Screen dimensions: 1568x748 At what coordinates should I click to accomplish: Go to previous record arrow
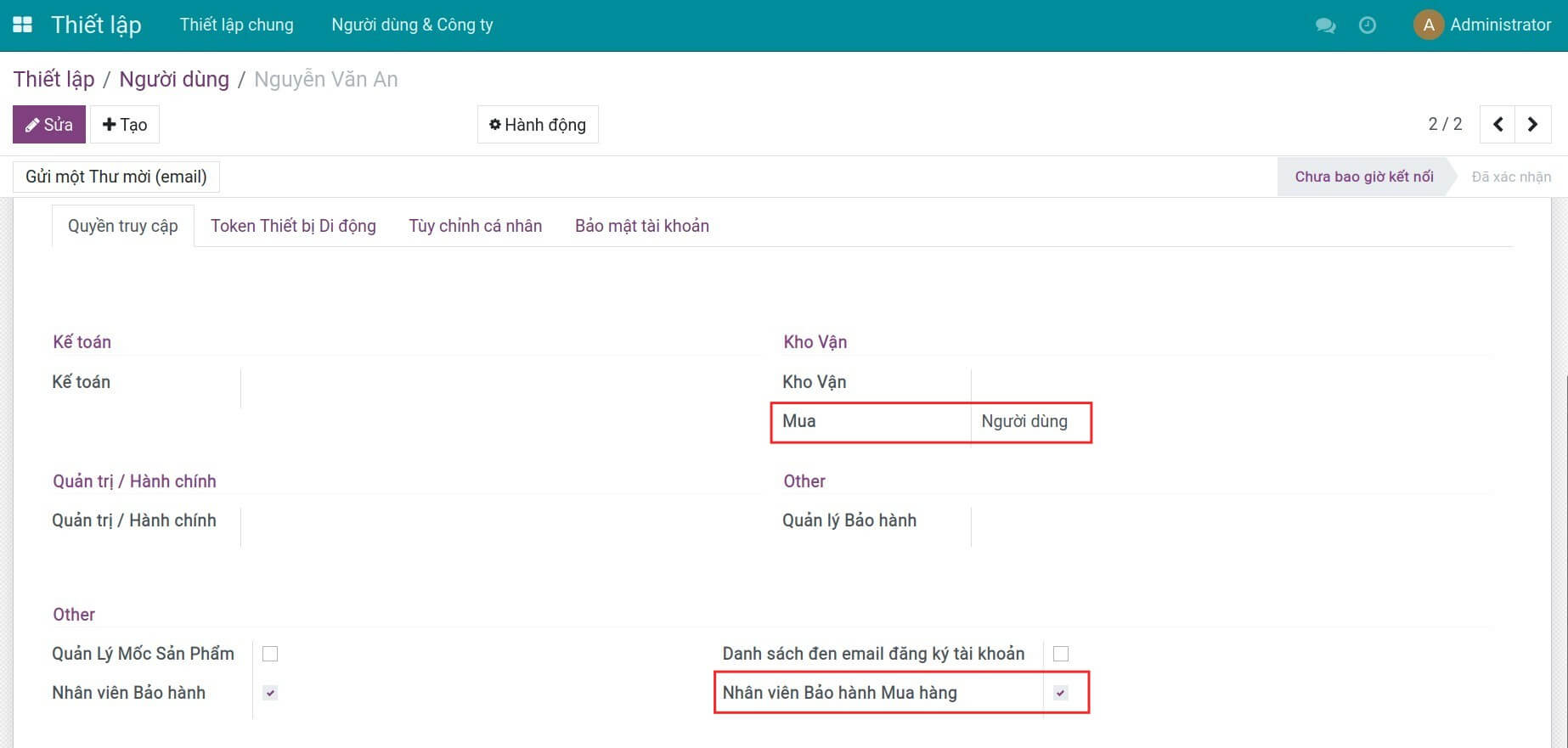click(1498, 125)
